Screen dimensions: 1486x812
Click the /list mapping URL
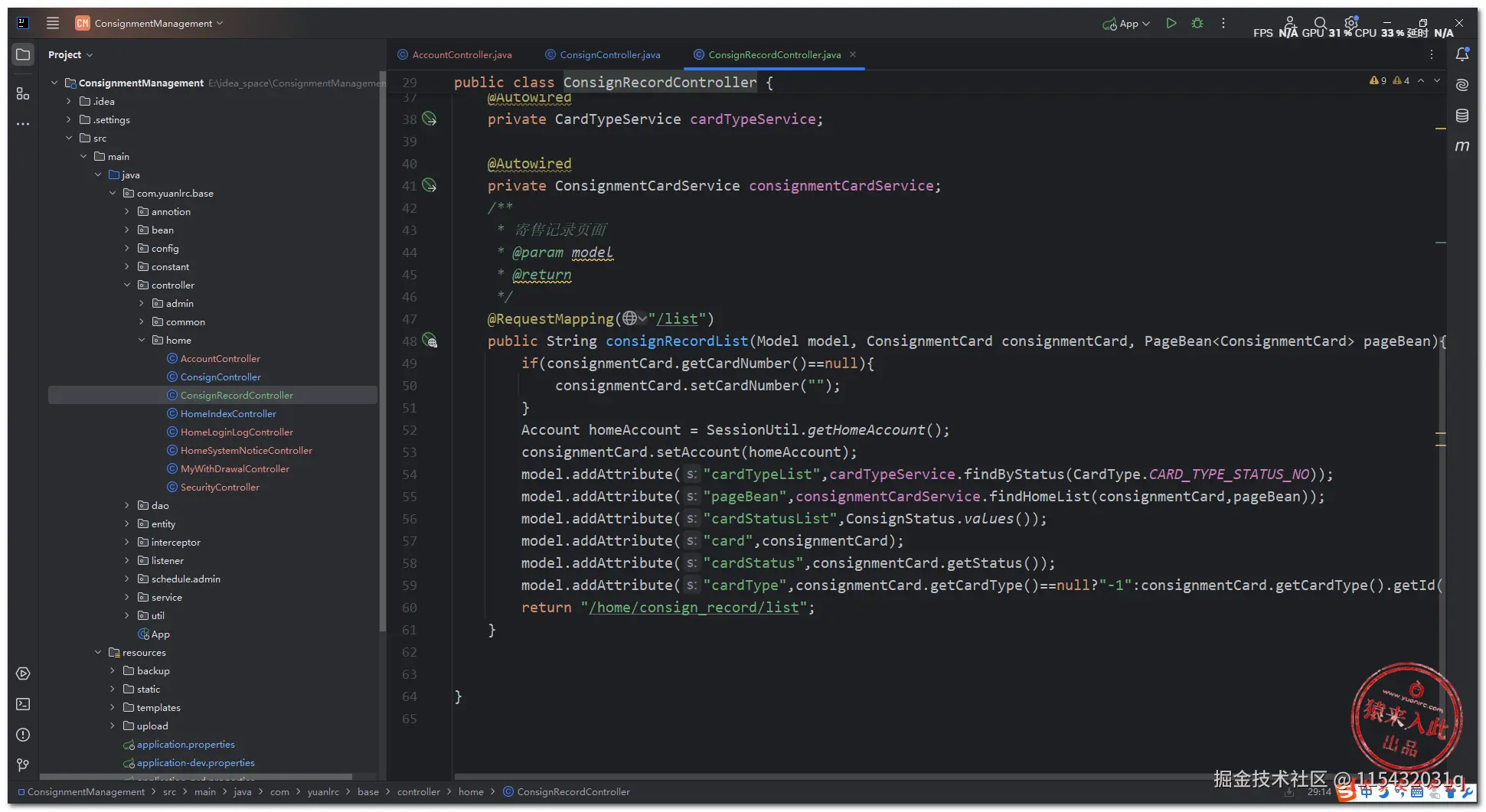pyautogui.click(x=677, y=318)
